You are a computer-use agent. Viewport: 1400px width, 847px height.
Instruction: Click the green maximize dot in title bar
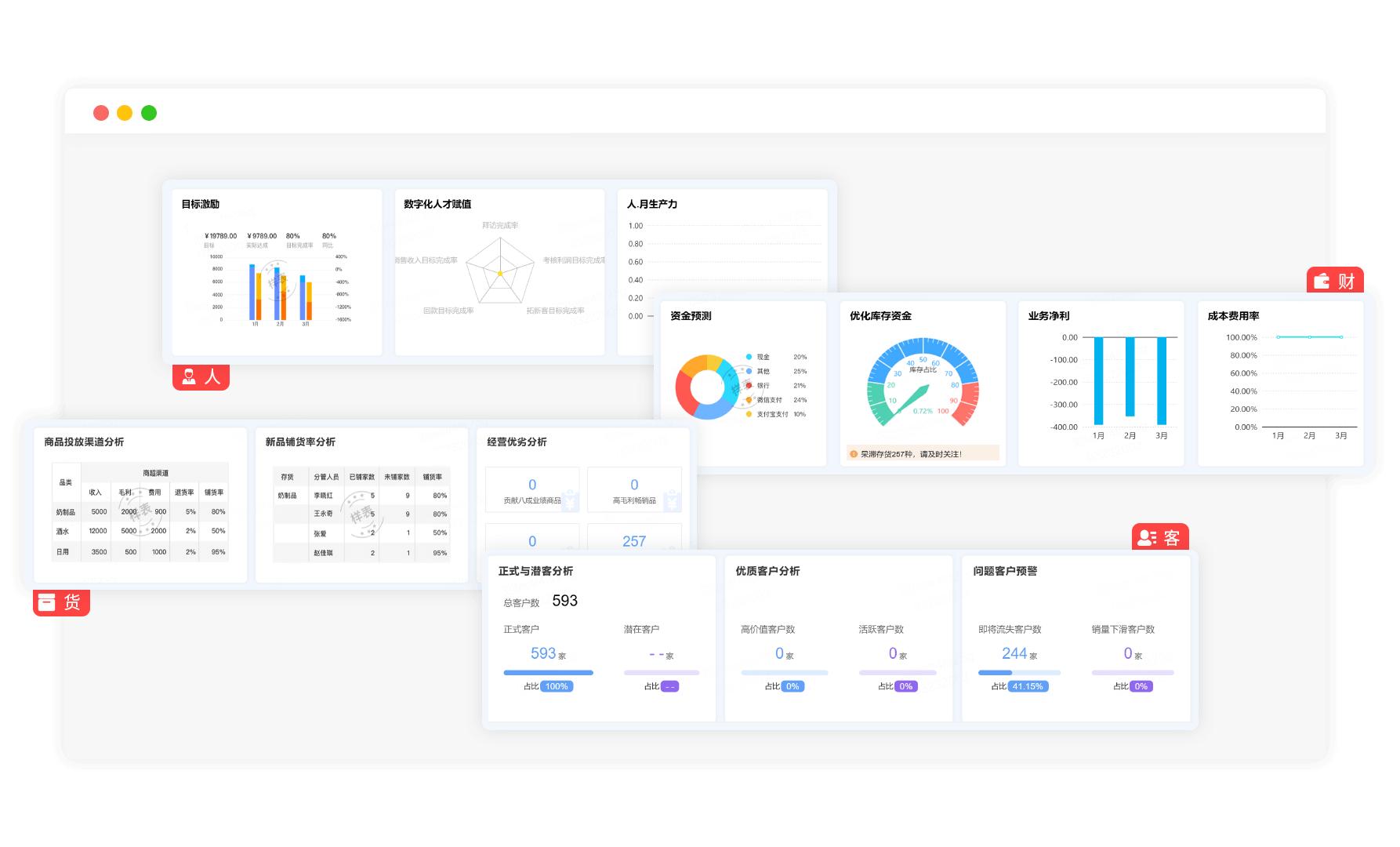pos(149,113)
